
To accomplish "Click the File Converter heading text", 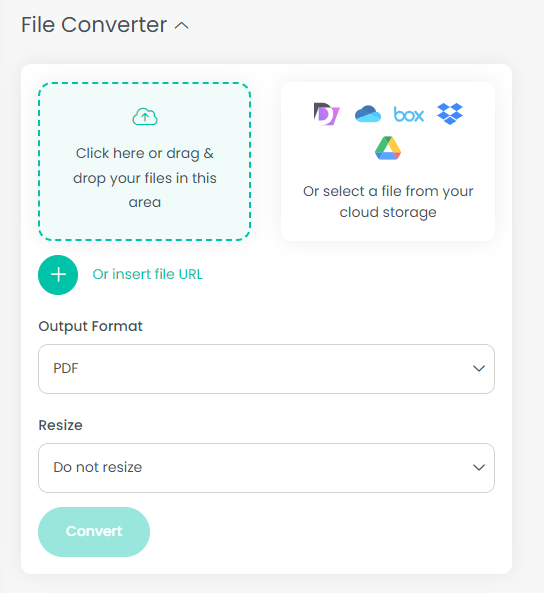I will tap(94, 25).
